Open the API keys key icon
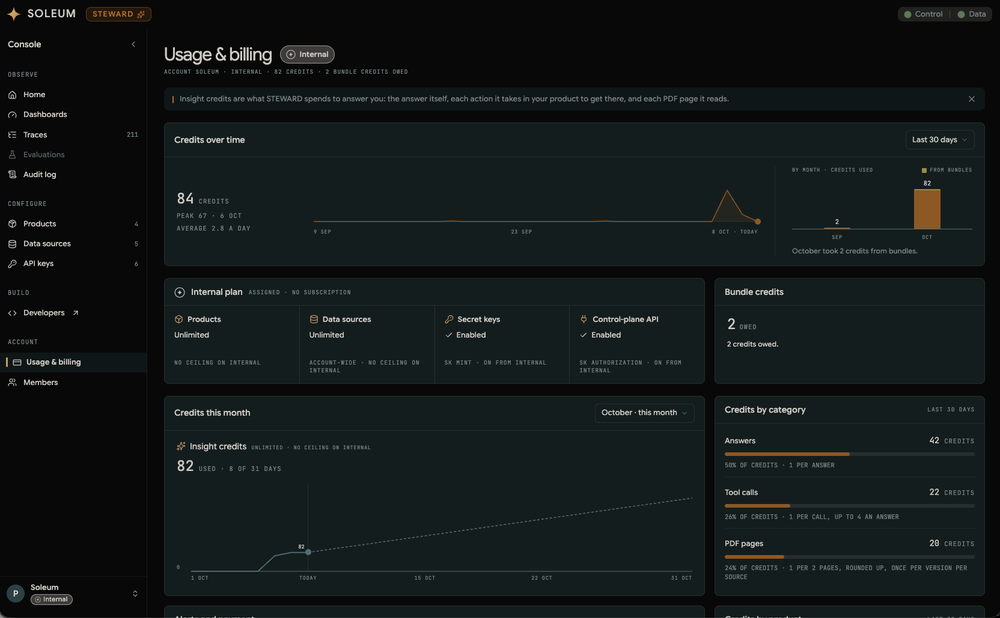This screenshot has width=1000, height=618. (12, 263)
